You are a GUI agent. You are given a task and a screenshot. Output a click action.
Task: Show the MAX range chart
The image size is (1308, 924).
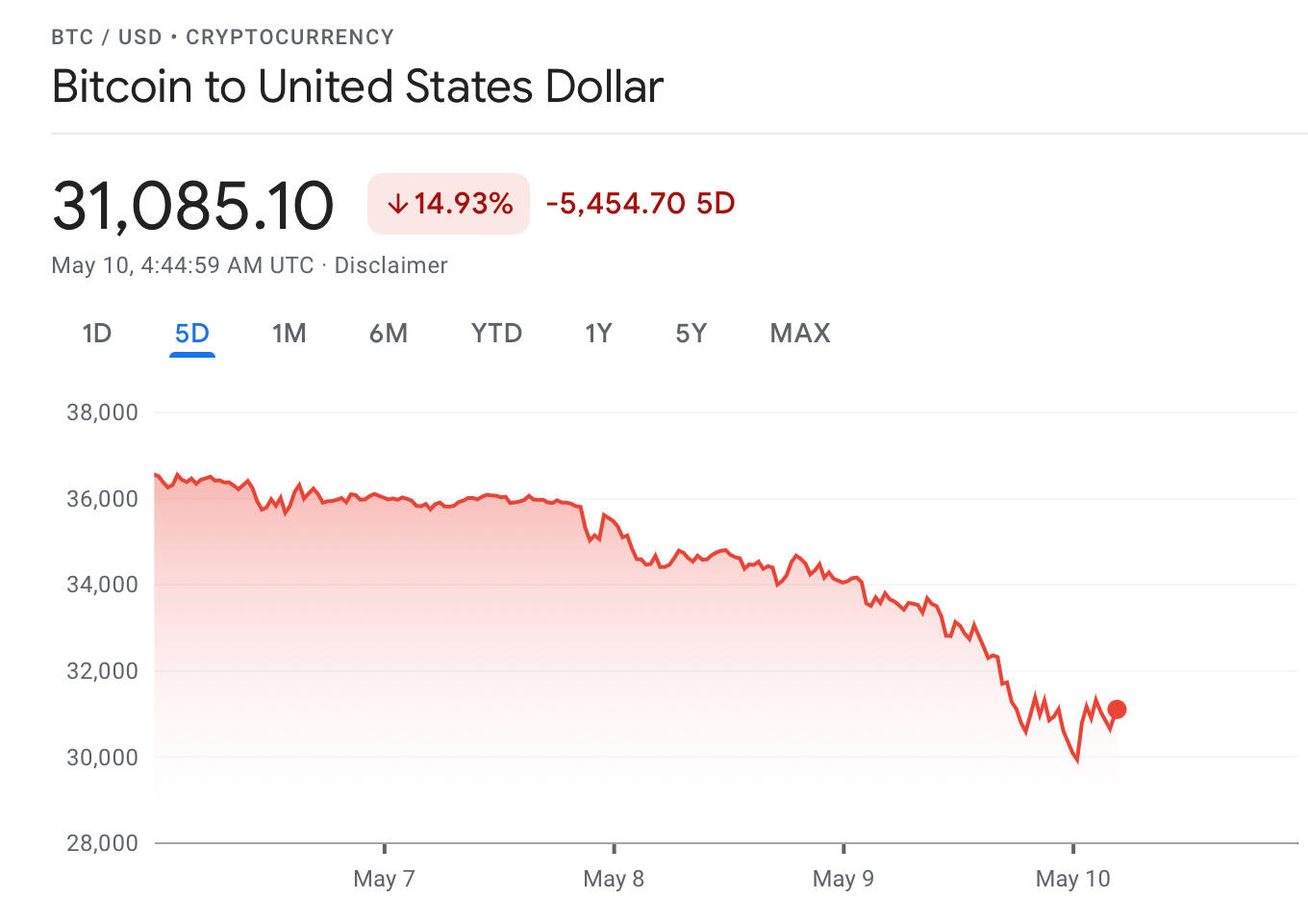[799, 334]
